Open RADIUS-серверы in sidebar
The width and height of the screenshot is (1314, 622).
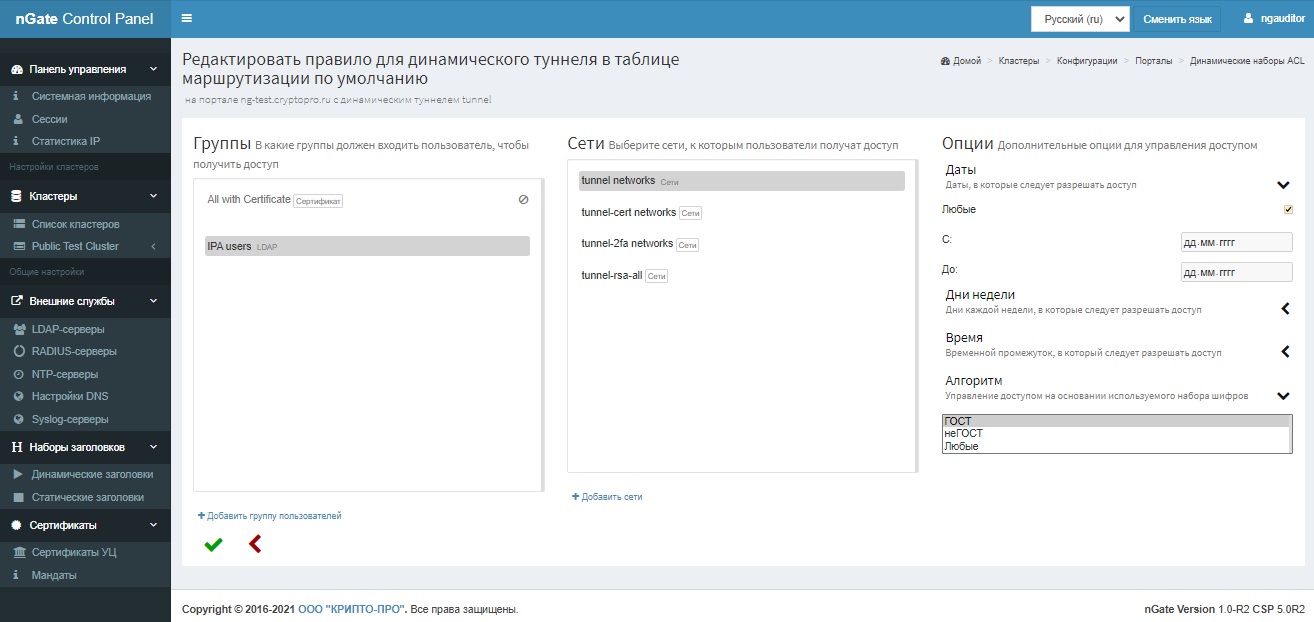coord(73,351)
